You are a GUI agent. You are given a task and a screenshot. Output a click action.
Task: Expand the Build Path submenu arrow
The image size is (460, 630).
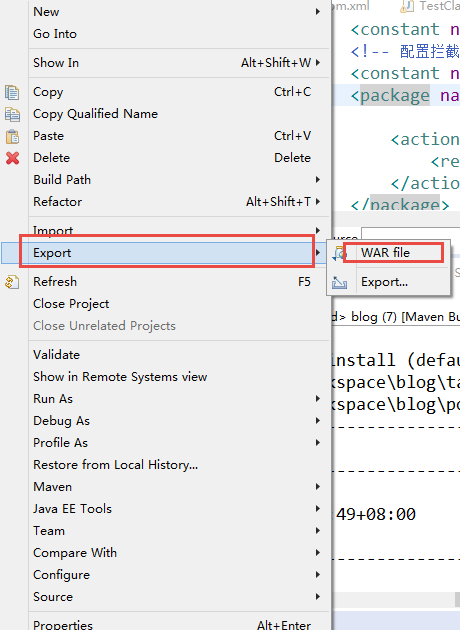(318, 180)
